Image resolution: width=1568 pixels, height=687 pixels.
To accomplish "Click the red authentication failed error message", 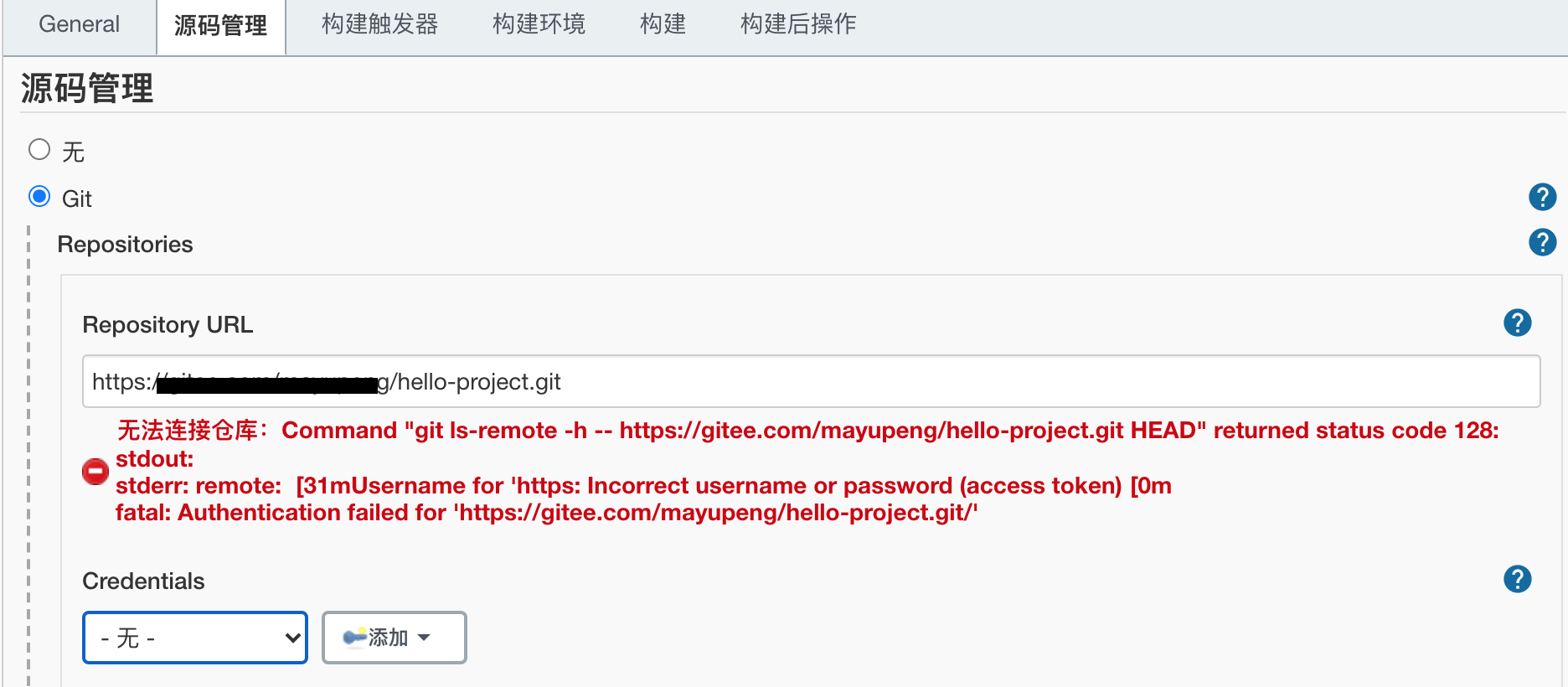I will click(x=546, y=513).
